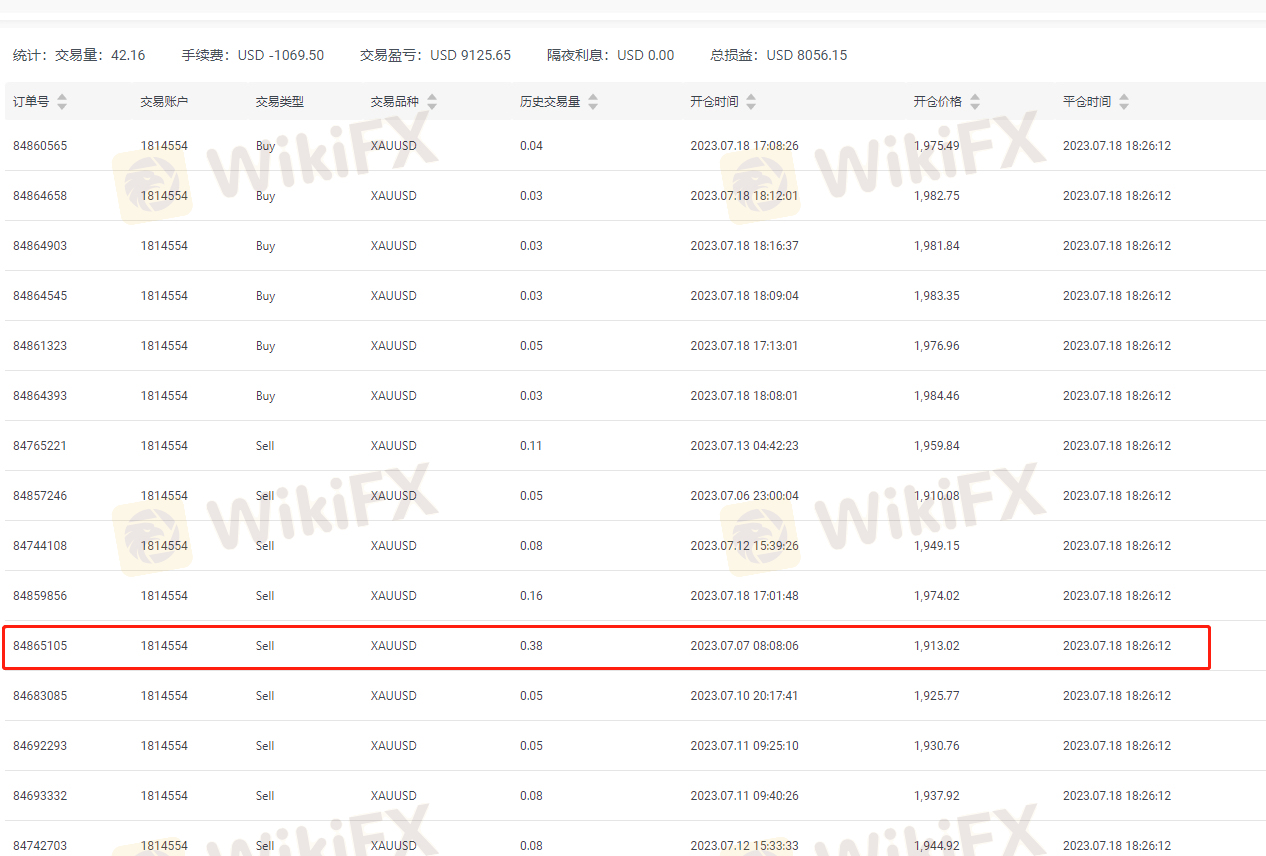
Task: Select order number 84860565
Action: point(40,146)
